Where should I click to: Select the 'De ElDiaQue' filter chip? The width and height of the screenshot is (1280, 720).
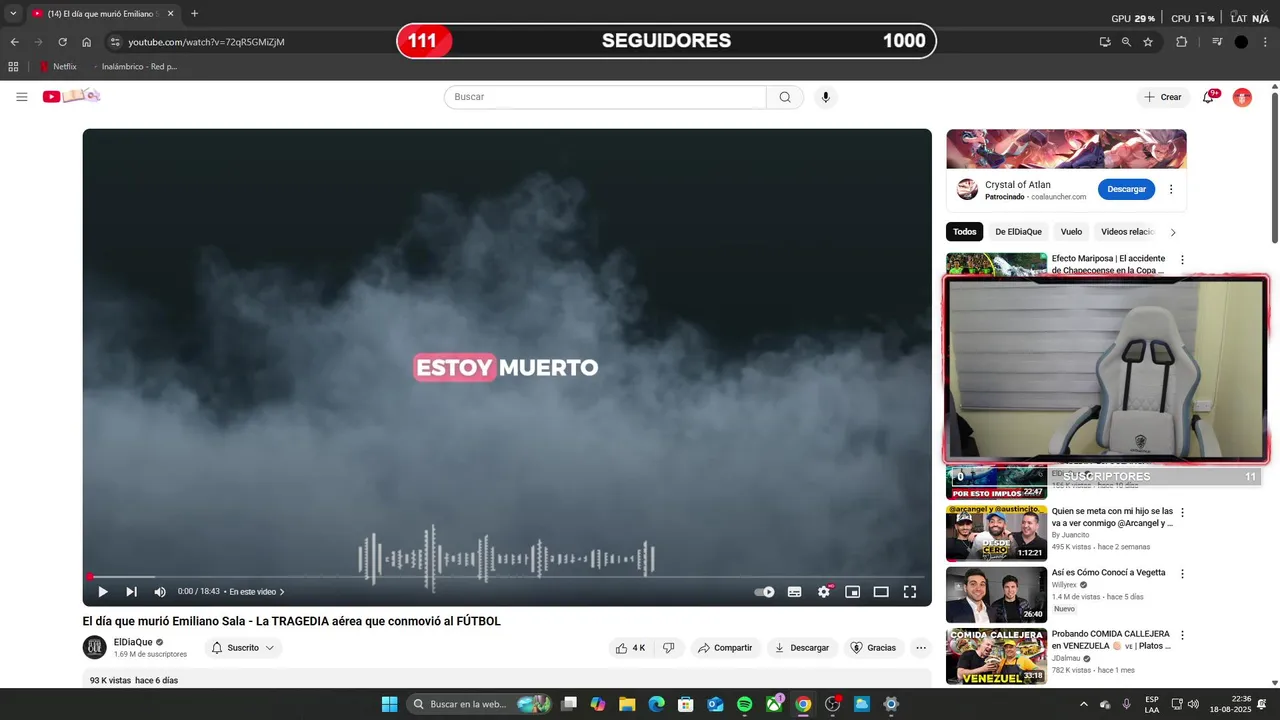[1018, 232]
